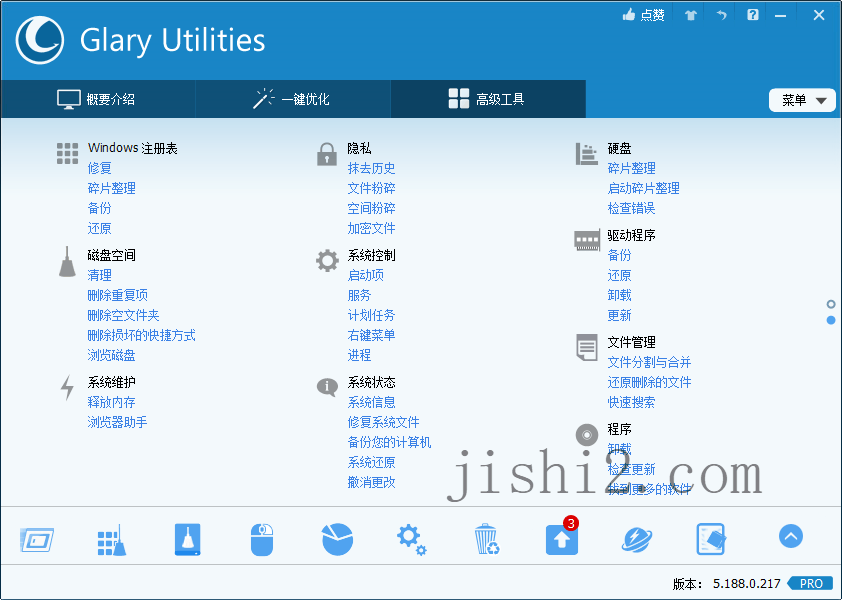The height and width of the screenshot is (600, 842).
Task: Click the 文件管理 document icon
Action: pyautogui.click(x=586, y=348)
